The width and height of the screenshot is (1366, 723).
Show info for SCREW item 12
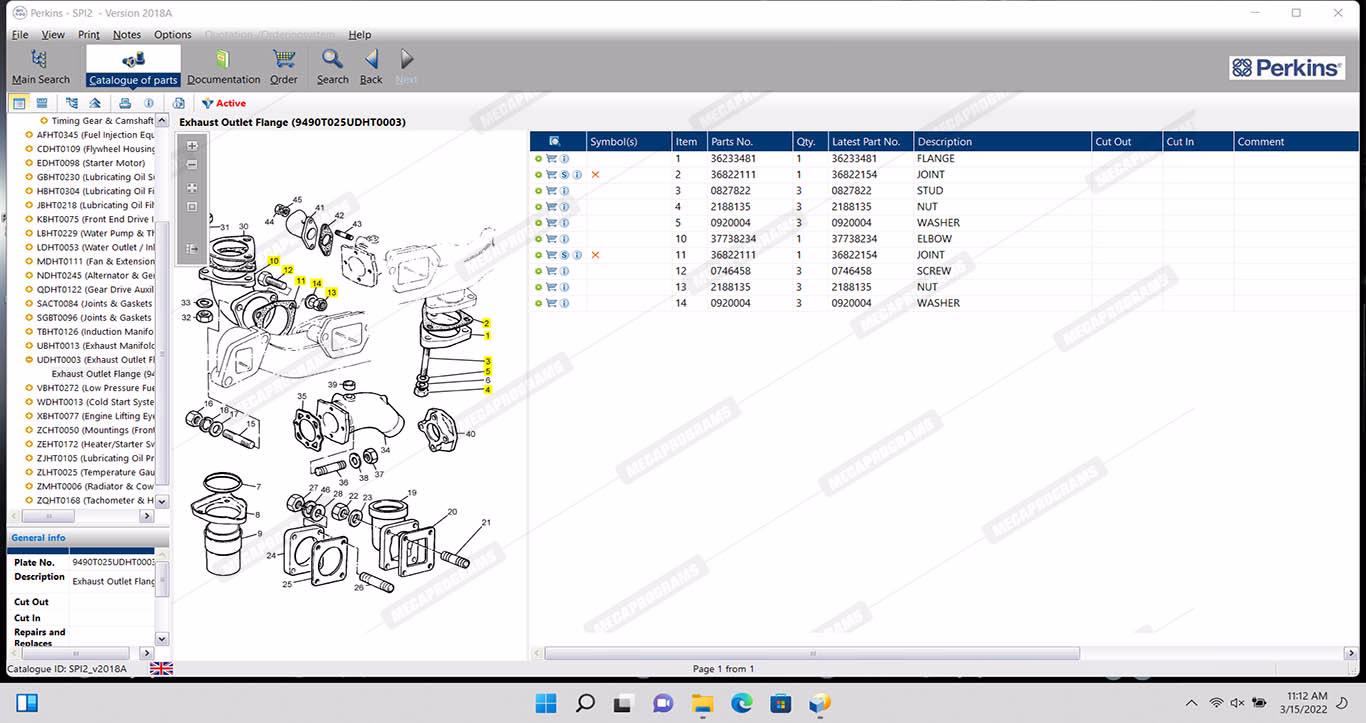564,271
